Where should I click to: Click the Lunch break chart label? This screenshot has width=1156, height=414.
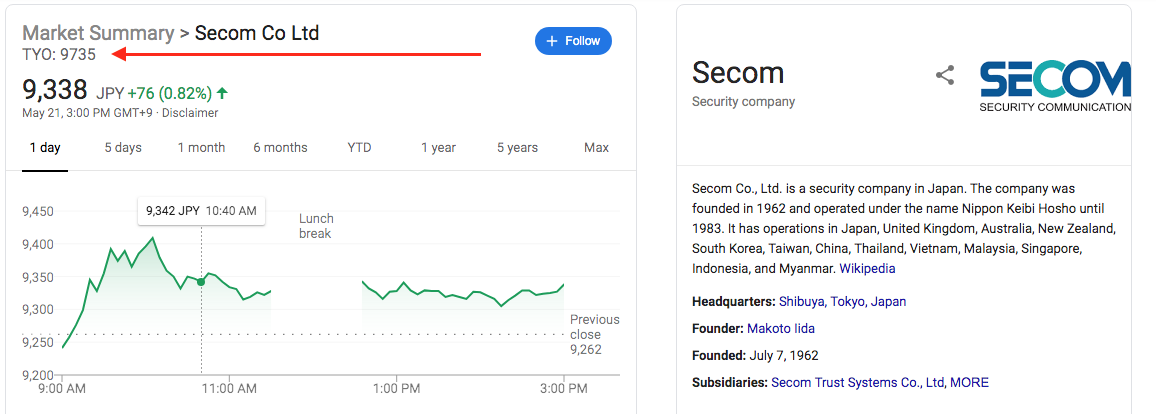(x=316, y=226)
